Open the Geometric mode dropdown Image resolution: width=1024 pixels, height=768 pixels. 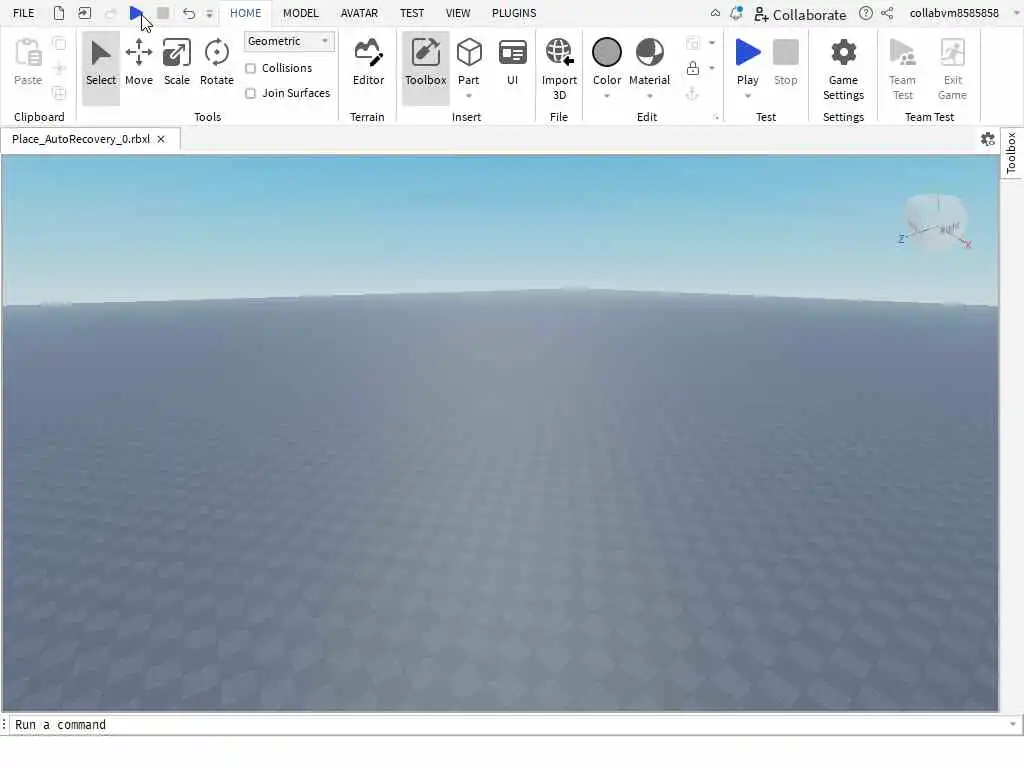pyautogui.click(x=289, y=41)
